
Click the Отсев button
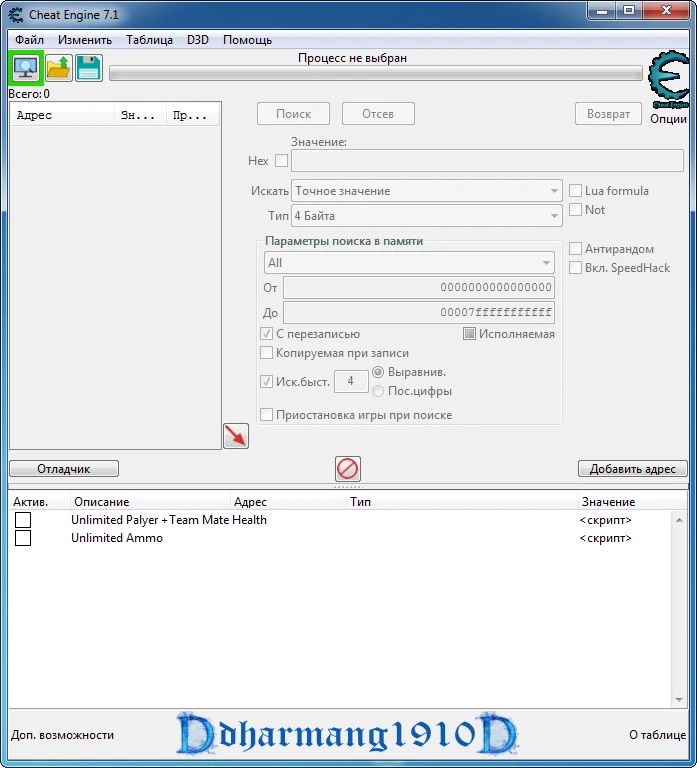(378, 114)
